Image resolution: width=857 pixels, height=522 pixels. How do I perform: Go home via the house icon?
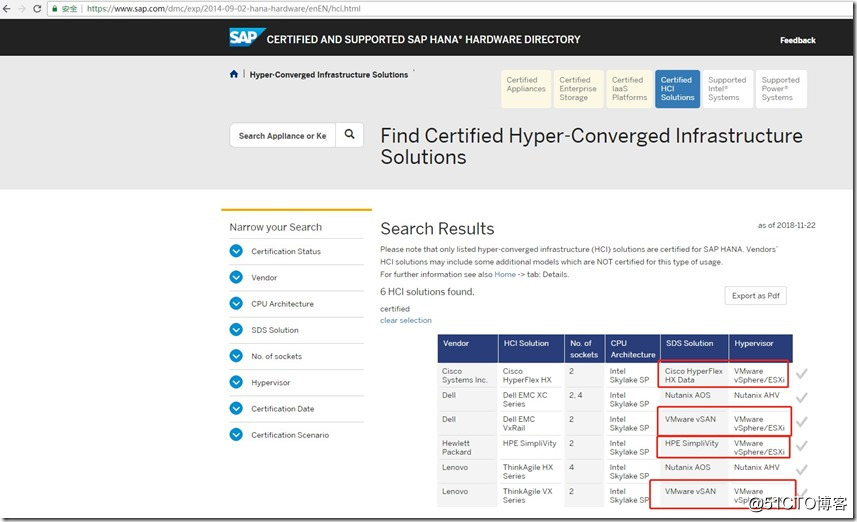[234, 74]
